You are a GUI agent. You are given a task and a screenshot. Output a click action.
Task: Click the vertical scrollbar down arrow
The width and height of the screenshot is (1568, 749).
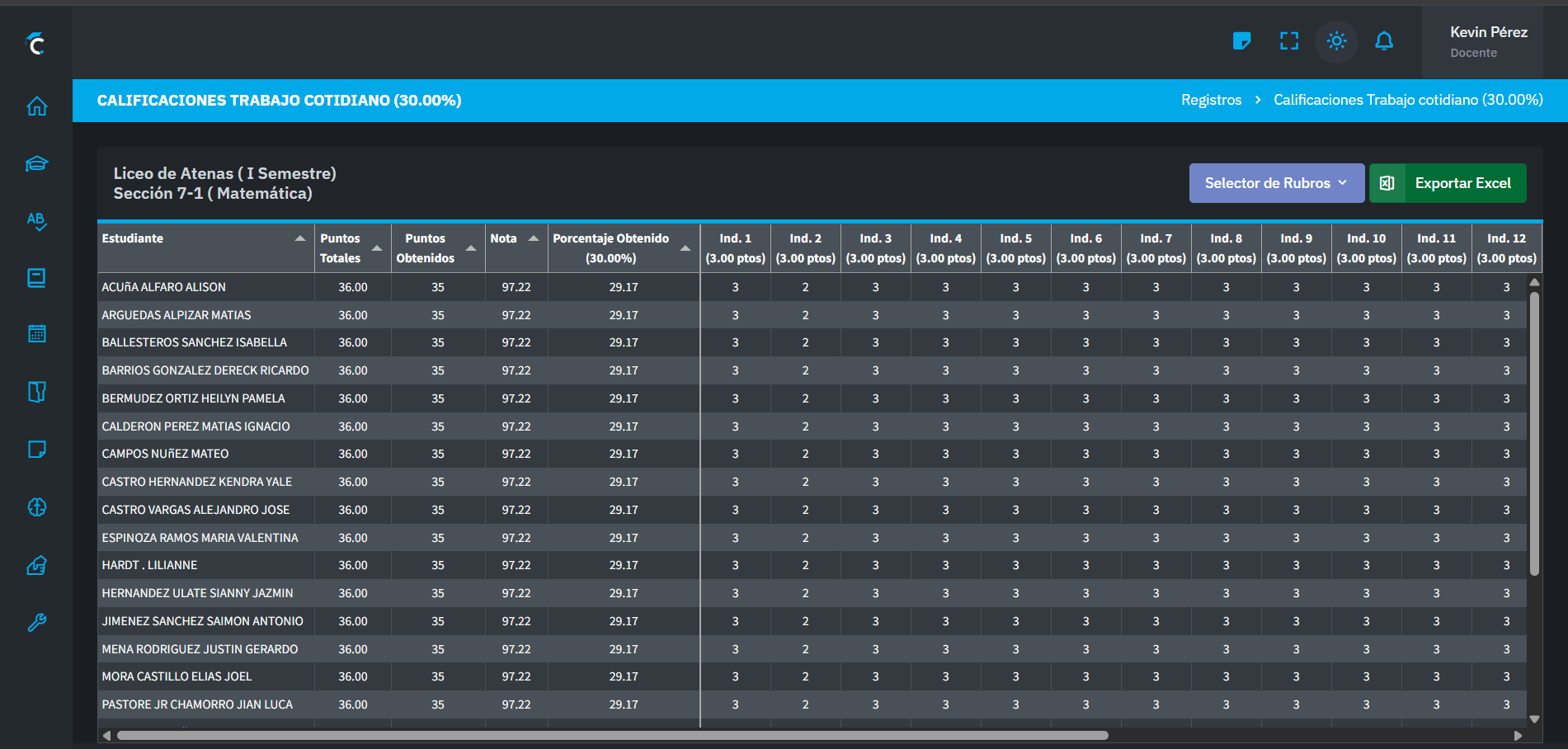[x=1534, y=718]
